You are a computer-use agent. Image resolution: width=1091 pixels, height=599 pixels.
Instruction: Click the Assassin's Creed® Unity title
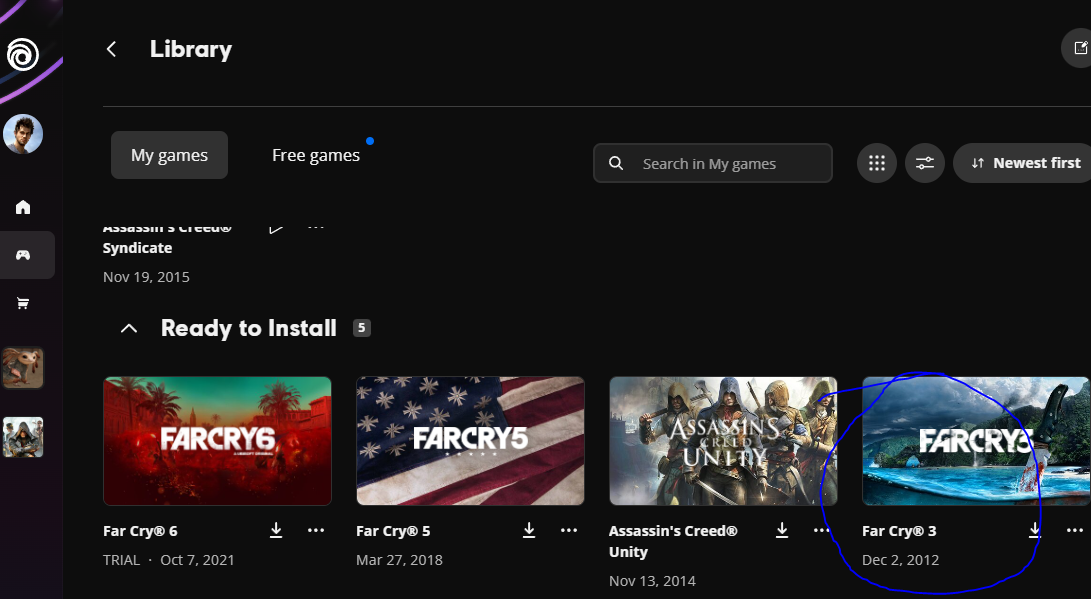click(x=673, y=541)
